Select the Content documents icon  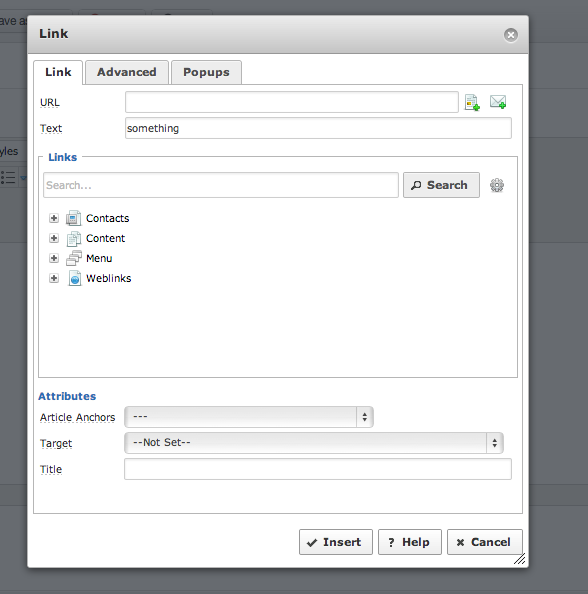[74, 238]
